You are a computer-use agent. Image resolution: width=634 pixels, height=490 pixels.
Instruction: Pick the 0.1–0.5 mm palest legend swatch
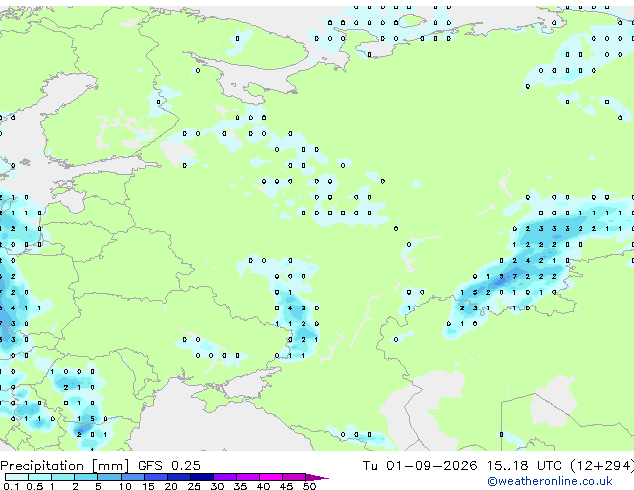tap(17, 477)
